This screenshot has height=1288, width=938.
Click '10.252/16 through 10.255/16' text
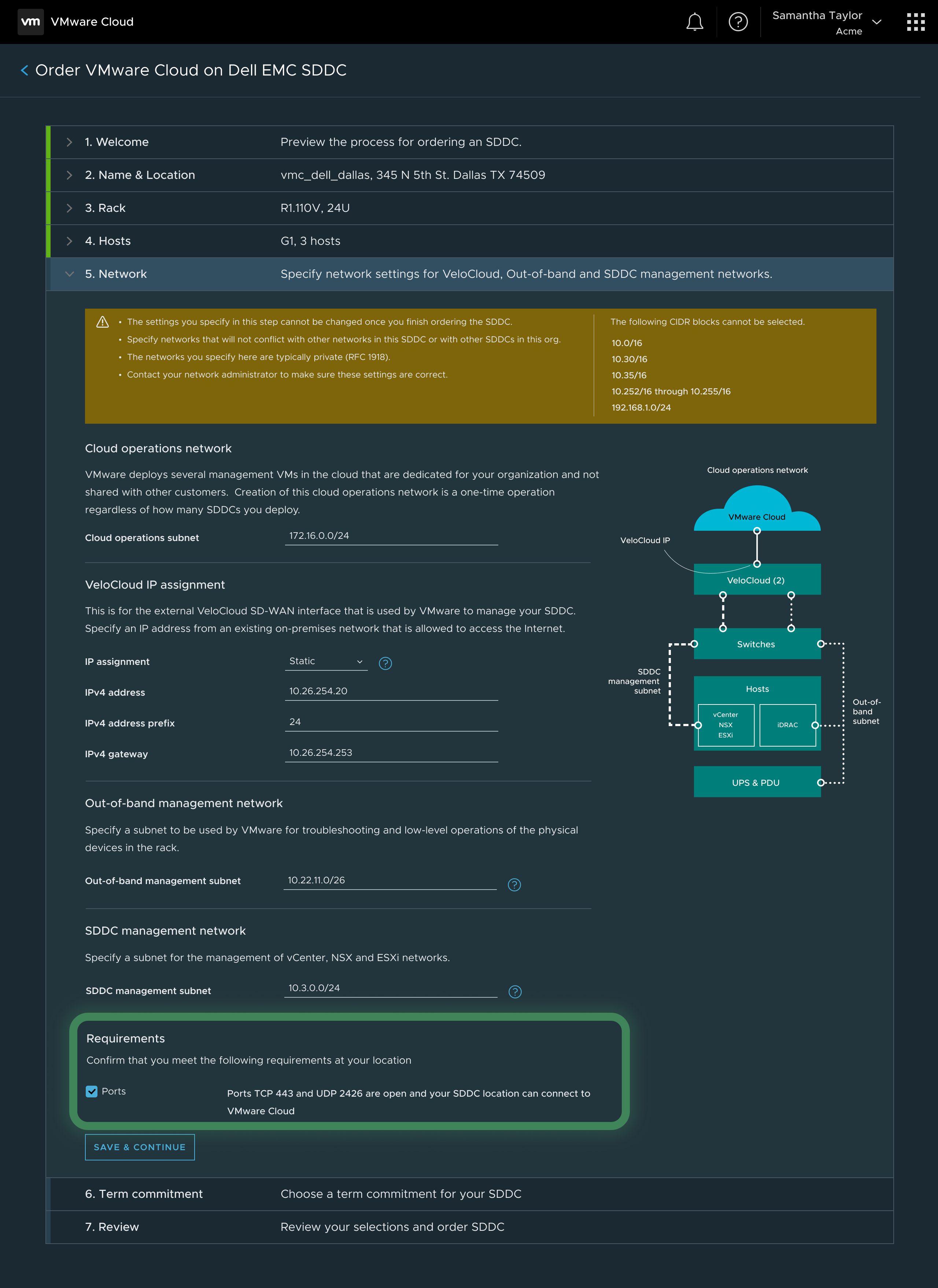pyautogui.click(x=671, y=392)
